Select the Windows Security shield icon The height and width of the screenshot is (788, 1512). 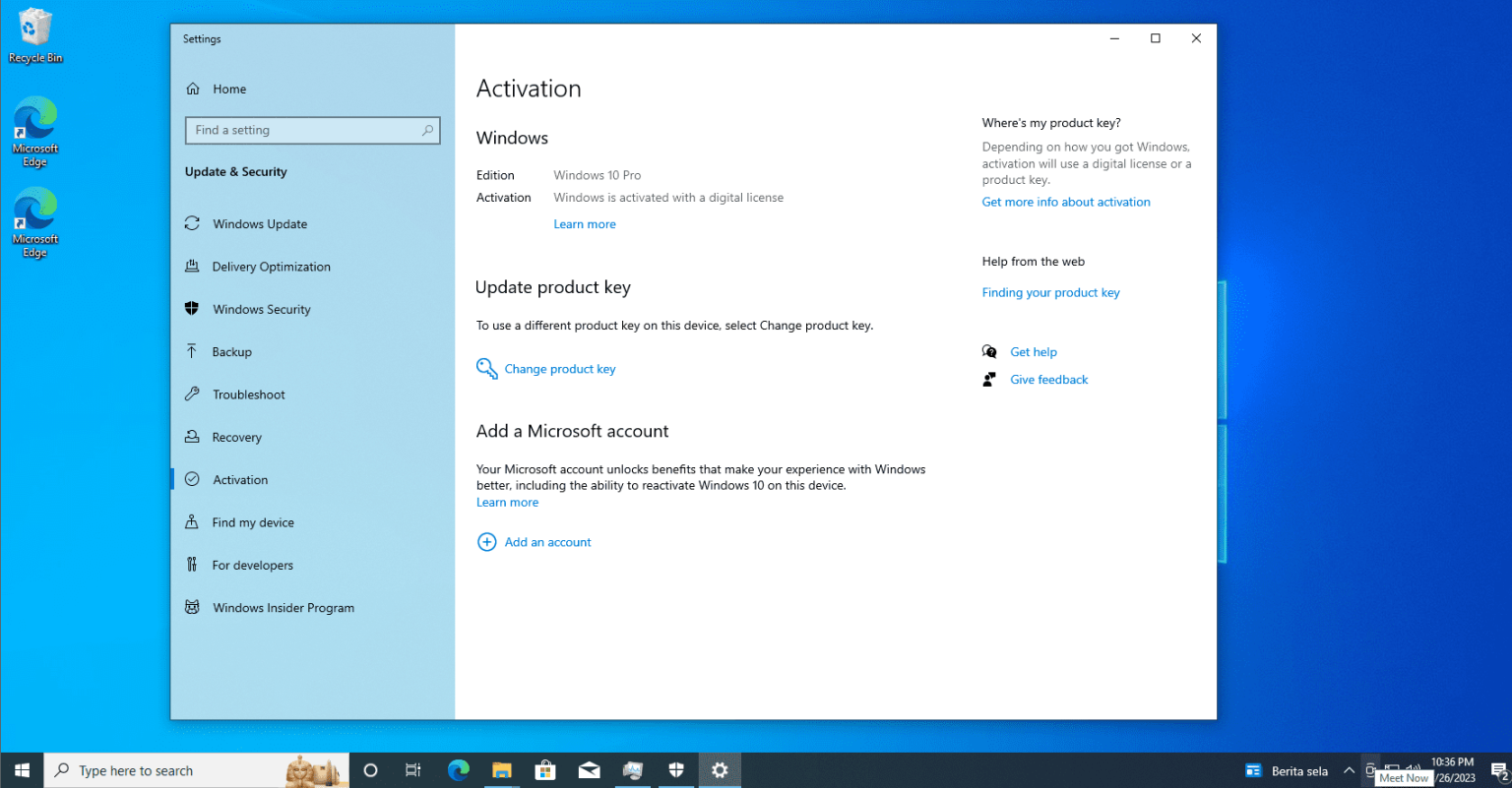point(192,308)
